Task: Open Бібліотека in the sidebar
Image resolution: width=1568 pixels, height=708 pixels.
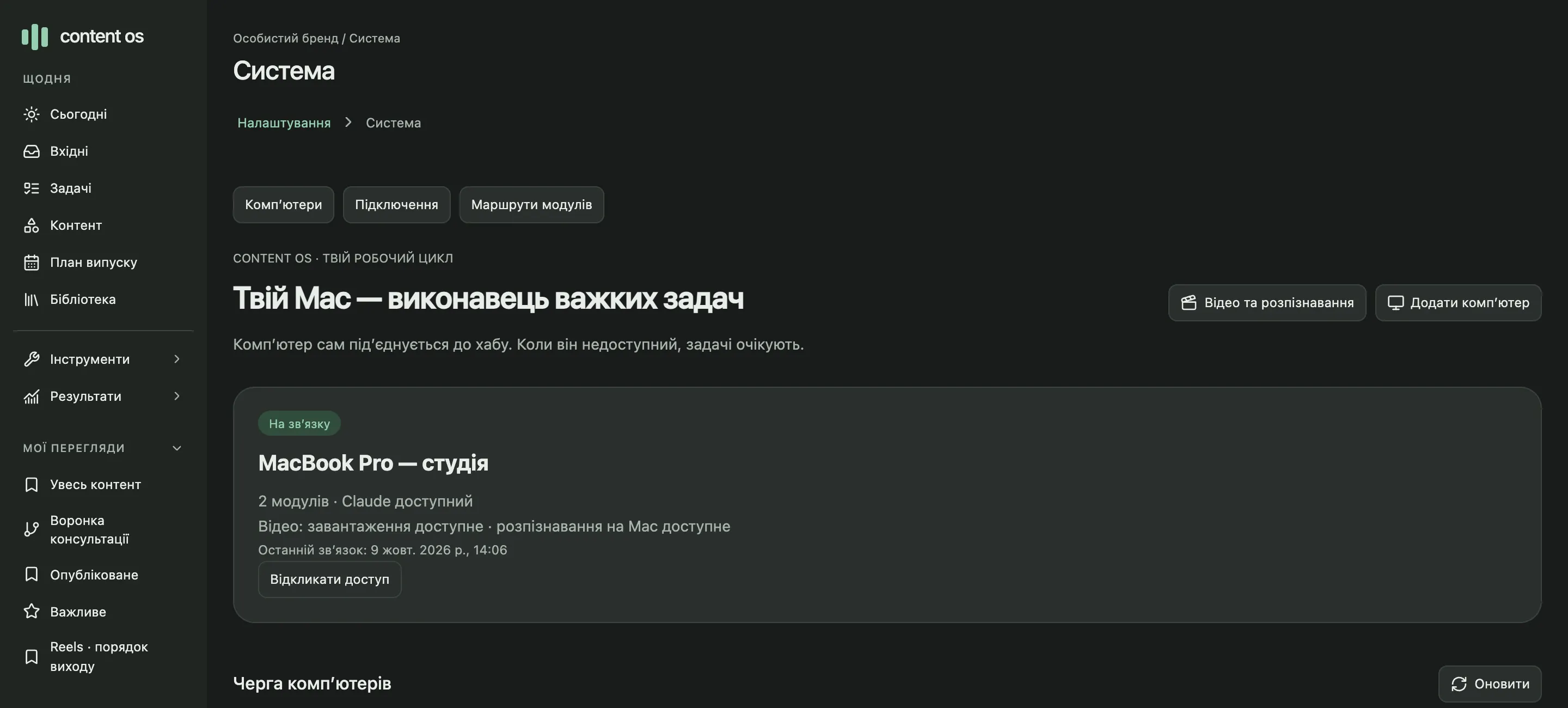Action: [x=103, y=300]
